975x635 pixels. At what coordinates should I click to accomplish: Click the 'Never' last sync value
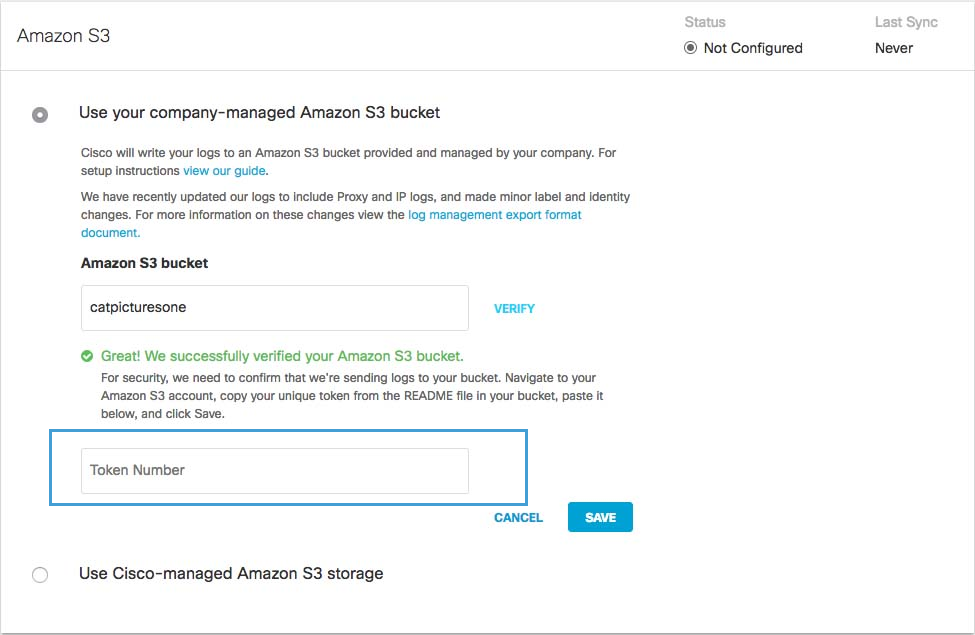coord(894,48)
